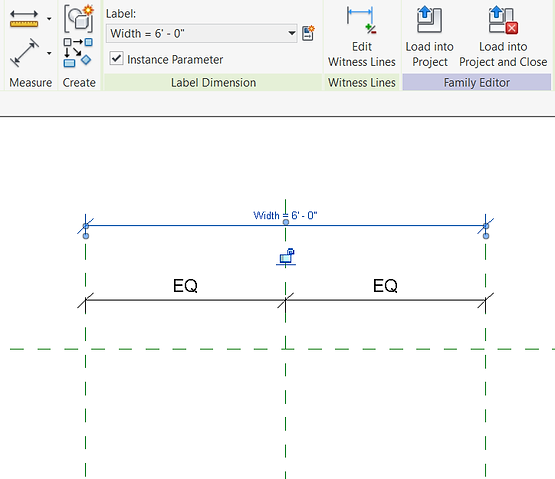Click the left EQ dimension label
555x479 pixels.
[x=185, y=285]
